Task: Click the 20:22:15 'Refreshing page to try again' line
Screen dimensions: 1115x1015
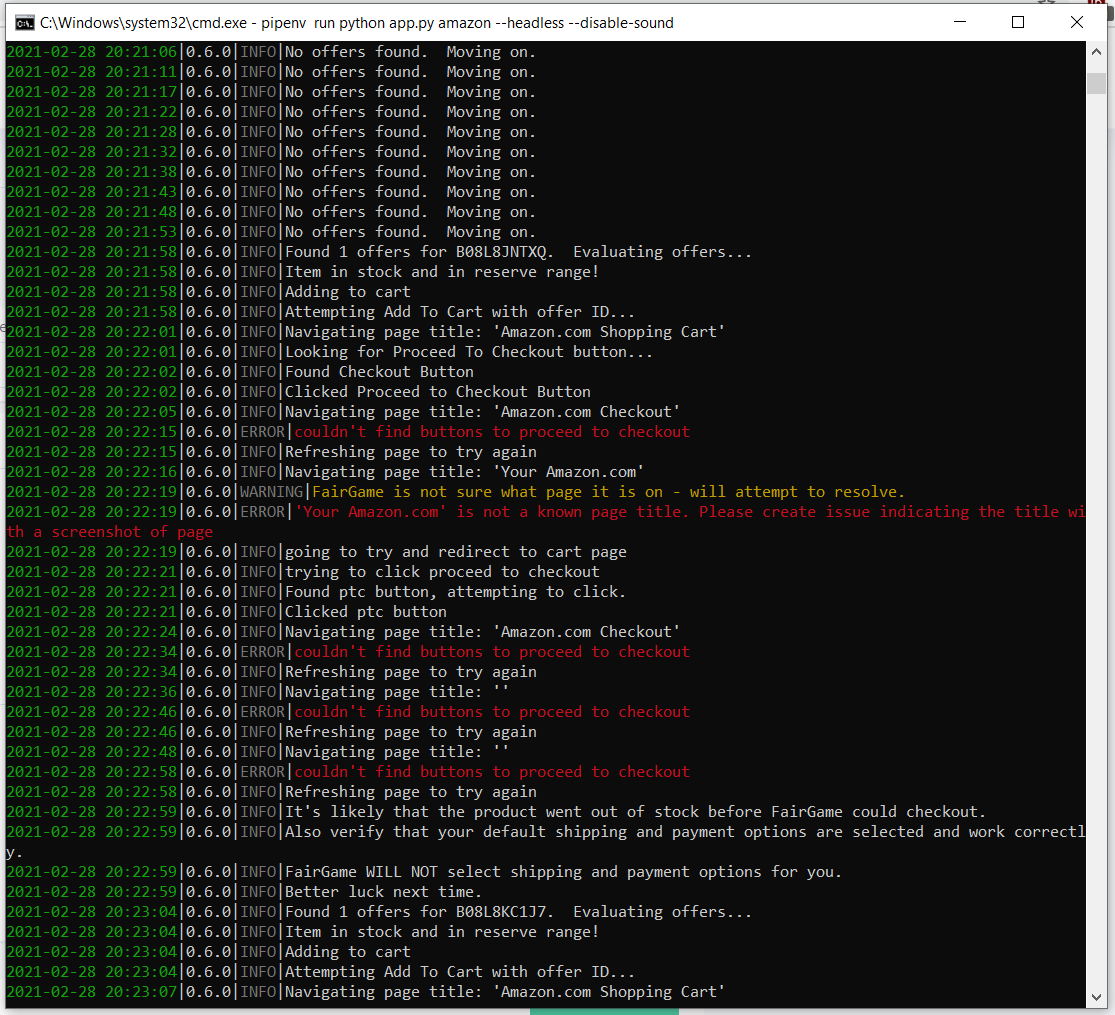Action: click(272, 452)
